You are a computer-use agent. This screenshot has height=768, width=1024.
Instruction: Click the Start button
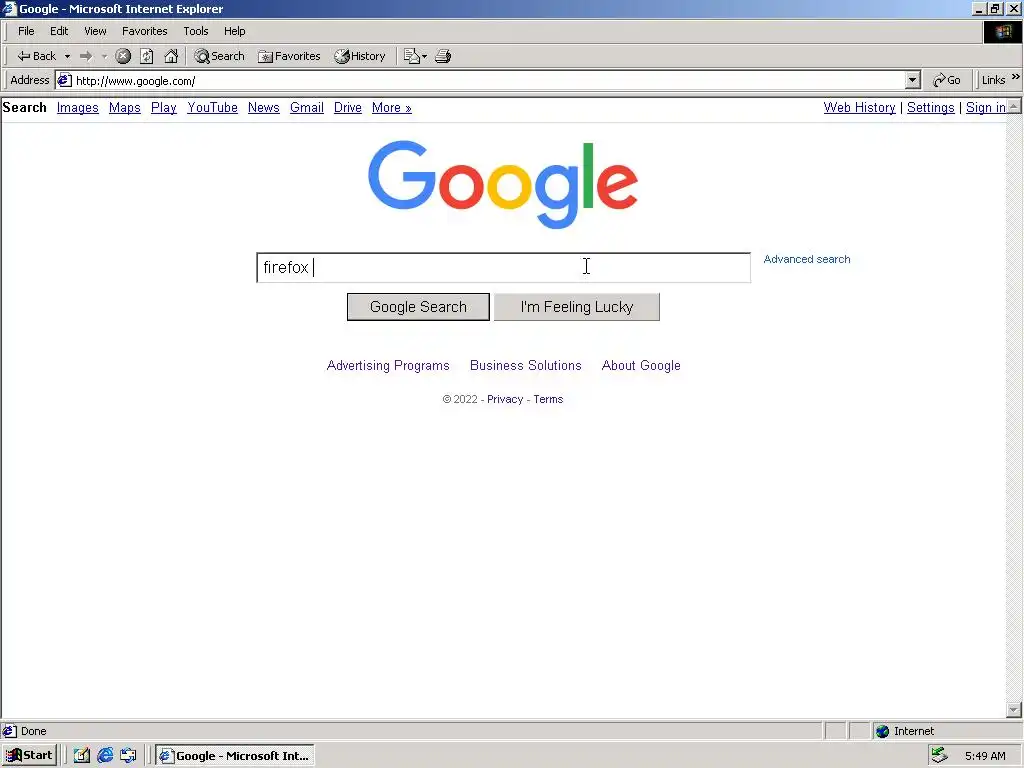tap(29, 756)
